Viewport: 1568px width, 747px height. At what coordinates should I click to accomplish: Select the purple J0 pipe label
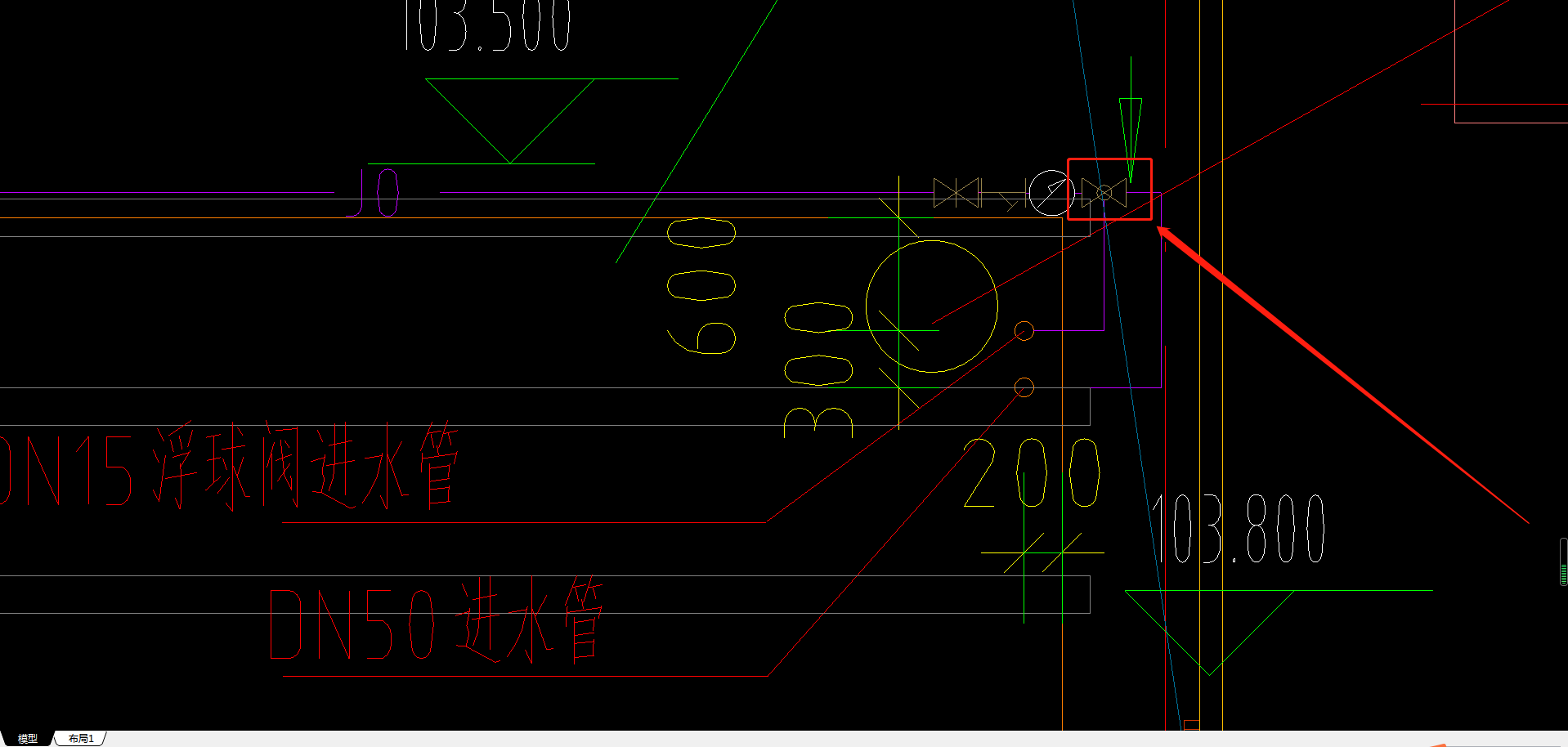pos(373,193)
